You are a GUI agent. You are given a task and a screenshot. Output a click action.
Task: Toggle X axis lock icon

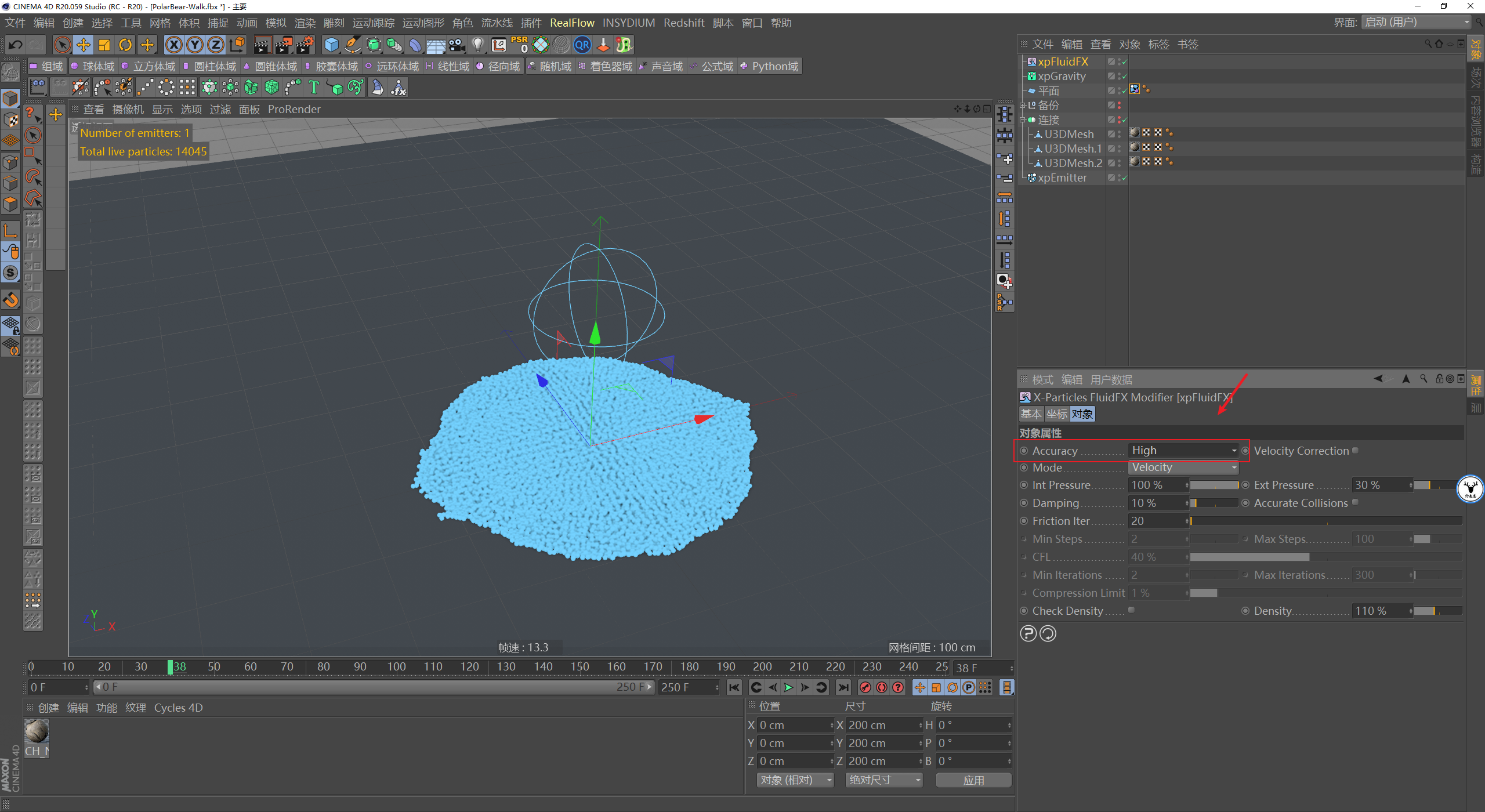[x=173, y=45]
